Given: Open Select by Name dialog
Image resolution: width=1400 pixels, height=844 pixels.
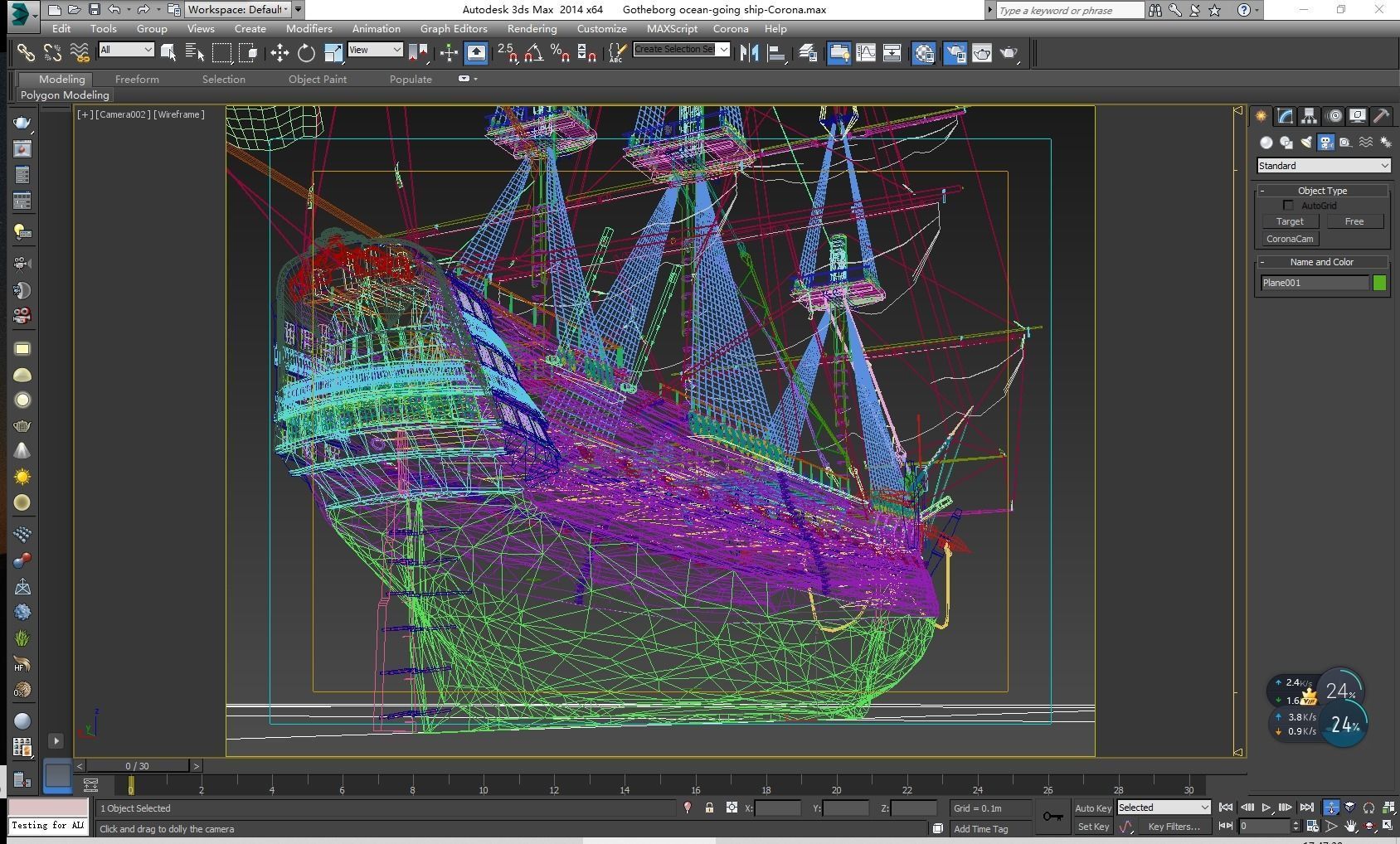Looking at the screenshot, I should (x=195, y=53).
